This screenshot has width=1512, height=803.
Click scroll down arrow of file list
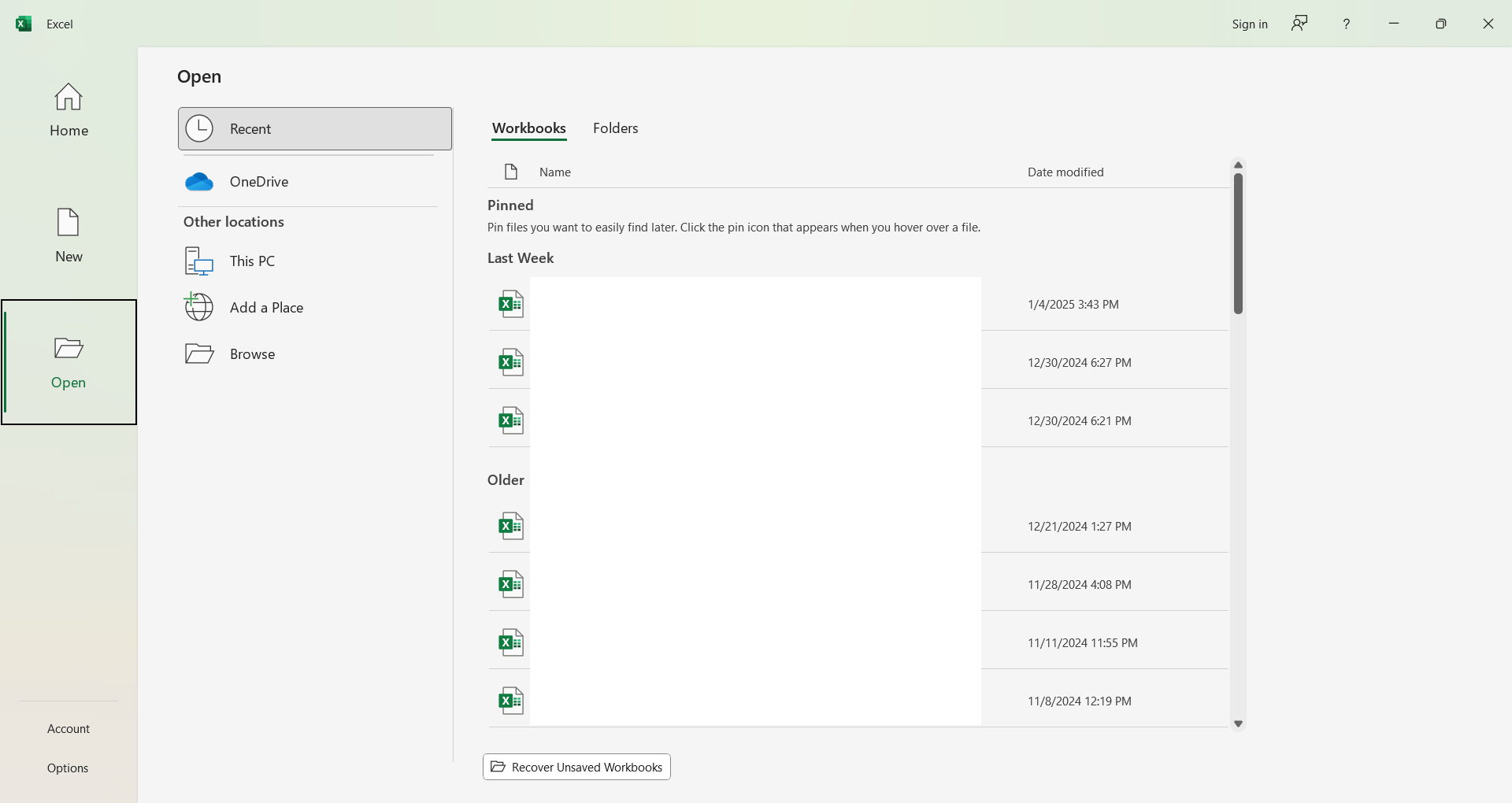(x=1238, y=723)
